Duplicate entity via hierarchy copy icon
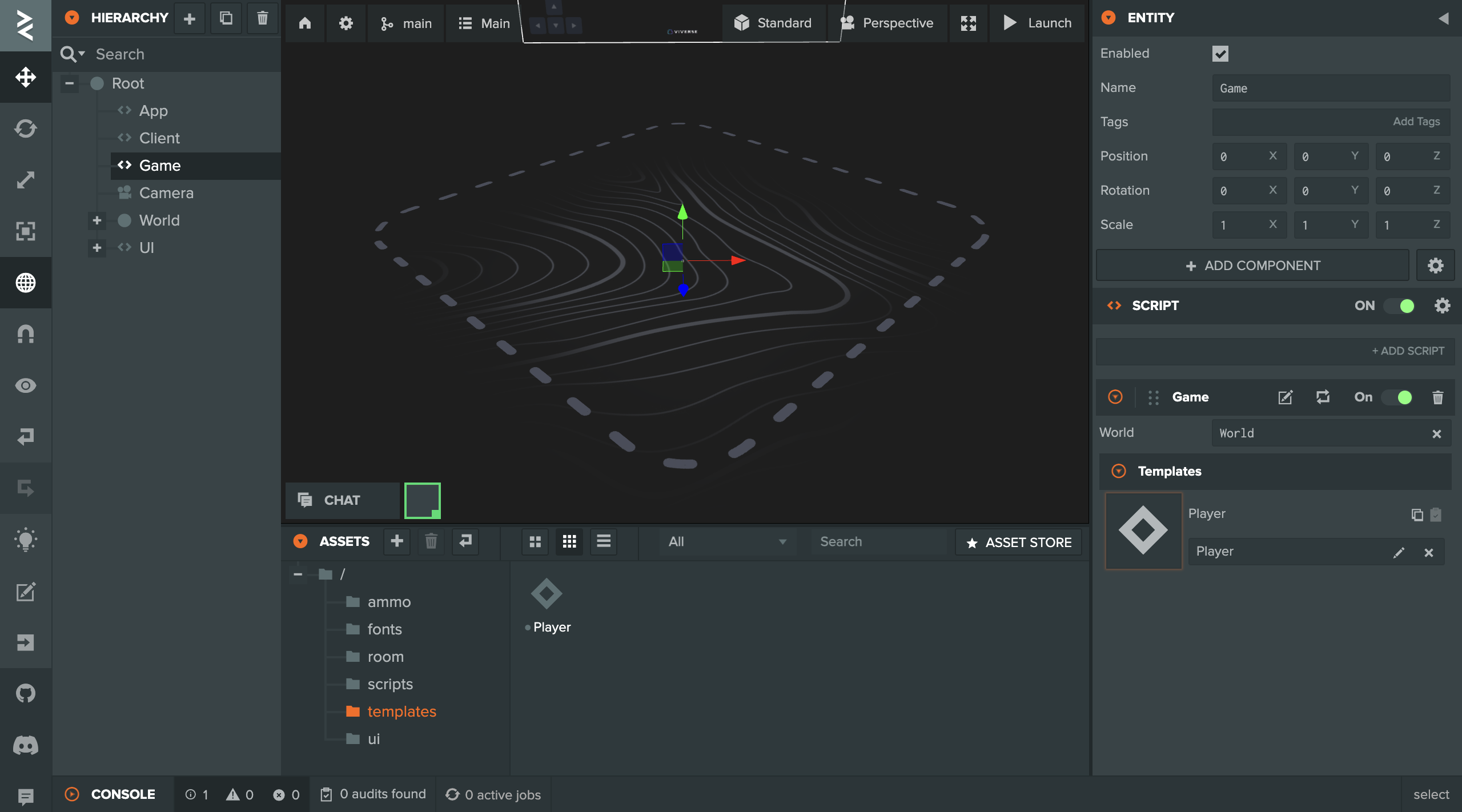This screenshot has width=1462, height=812. click(x=226, y=18)
